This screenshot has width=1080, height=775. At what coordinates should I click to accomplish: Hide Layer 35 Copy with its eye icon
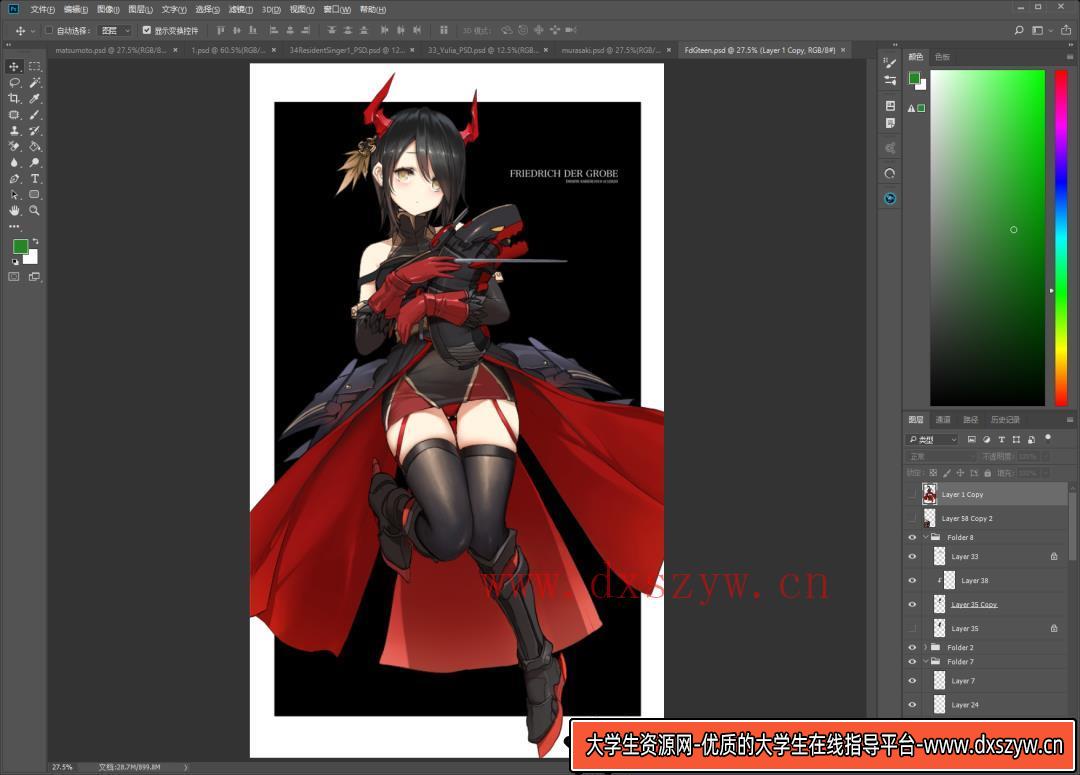point(913,605)
